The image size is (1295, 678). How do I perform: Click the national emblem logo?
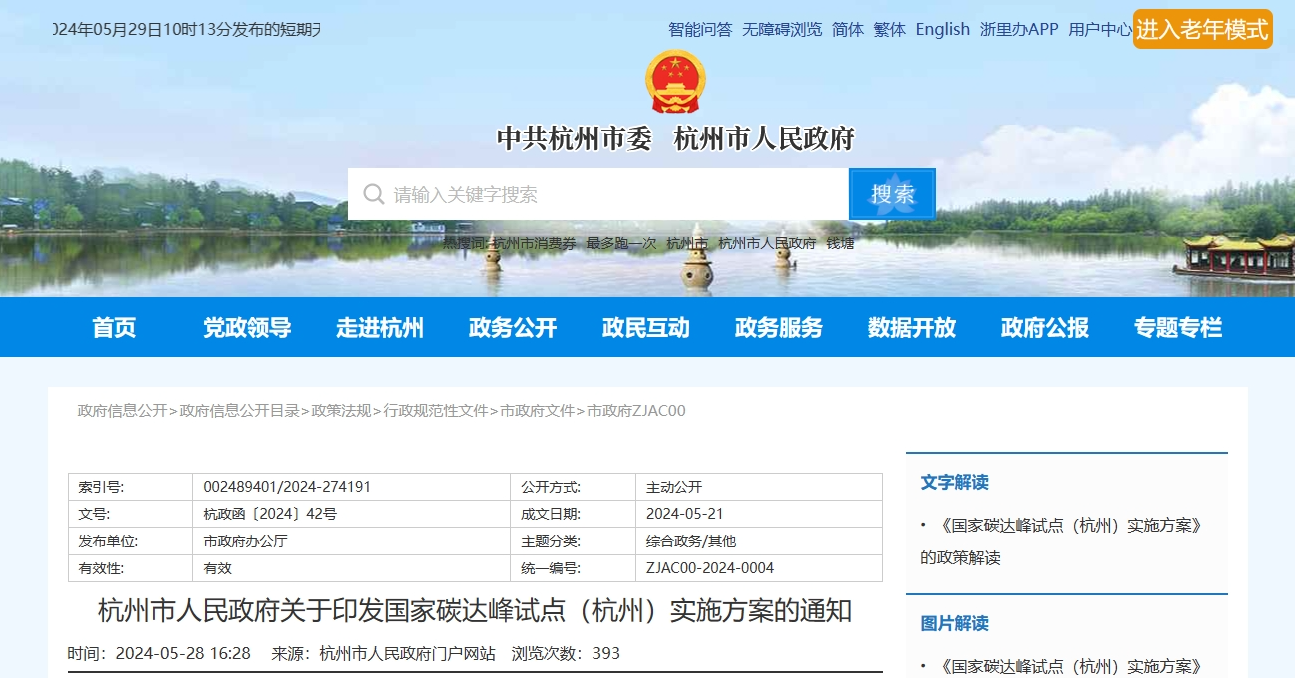pyautogui.click(x=675, y=82)
